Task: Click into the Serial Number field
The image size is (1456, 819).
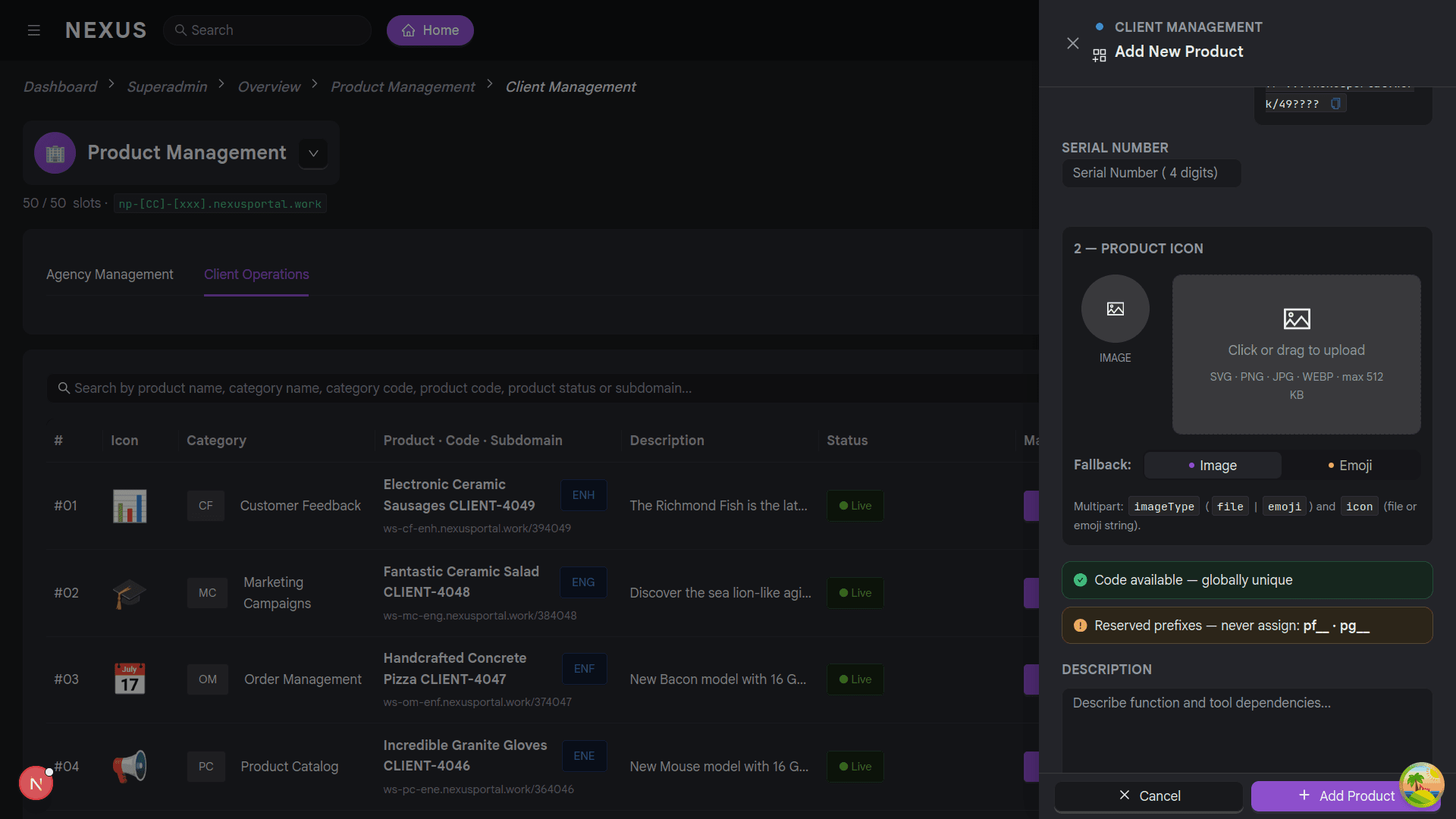Action: pos(1151,173)
